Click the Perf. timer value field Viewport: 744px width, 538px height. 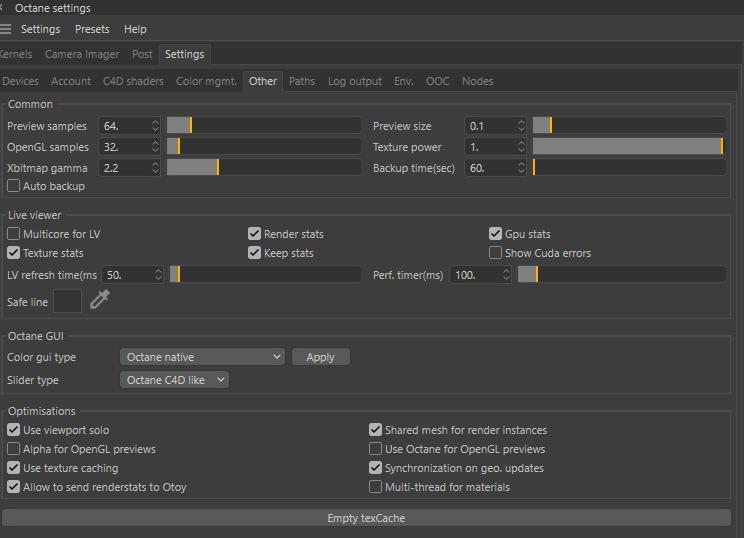point(480,275)
